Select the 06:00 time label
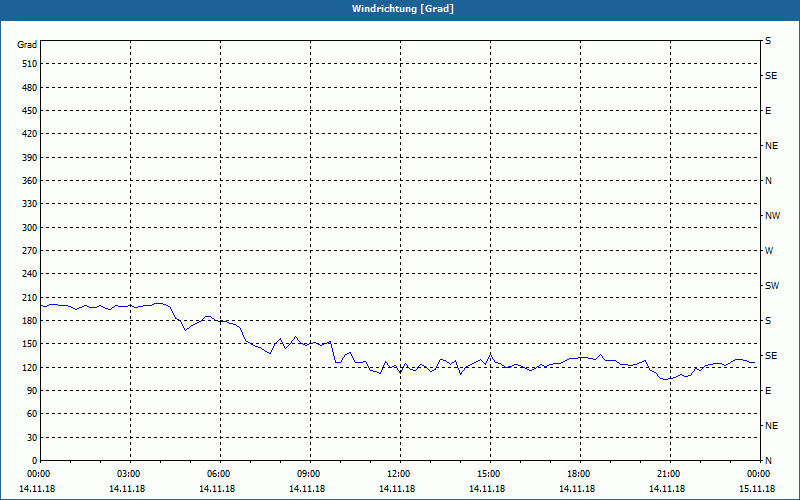 pos(220,474)
